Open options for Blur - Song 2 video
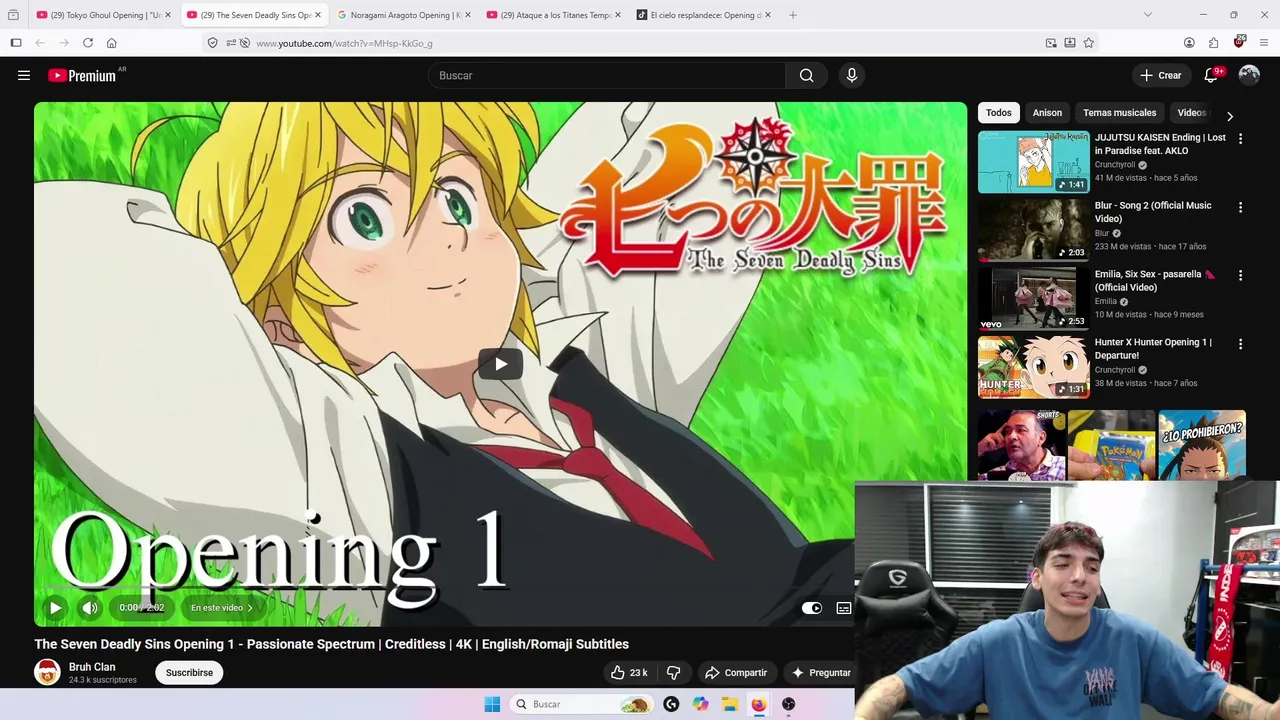Image resolution: width=1280 pixels, height=720 pixels. click(1240, 207)
